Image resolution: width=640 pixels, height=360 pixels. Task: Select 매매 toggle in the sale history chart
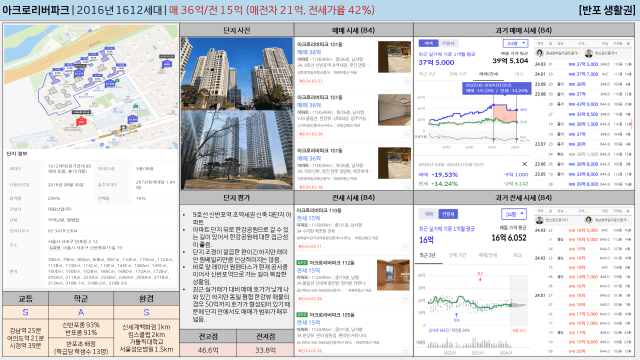pos(429,43)
